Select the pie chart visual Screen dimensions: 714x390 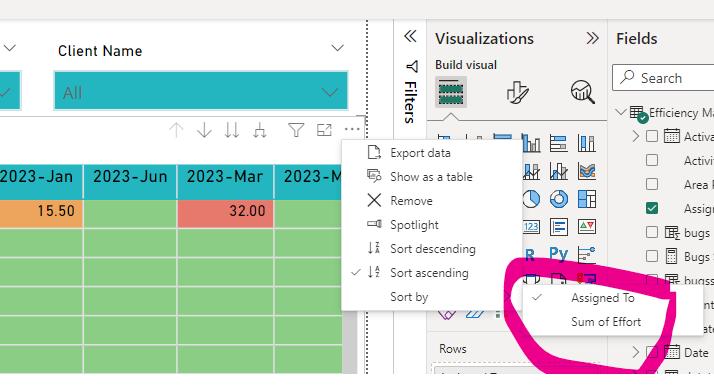coord(531,199)
